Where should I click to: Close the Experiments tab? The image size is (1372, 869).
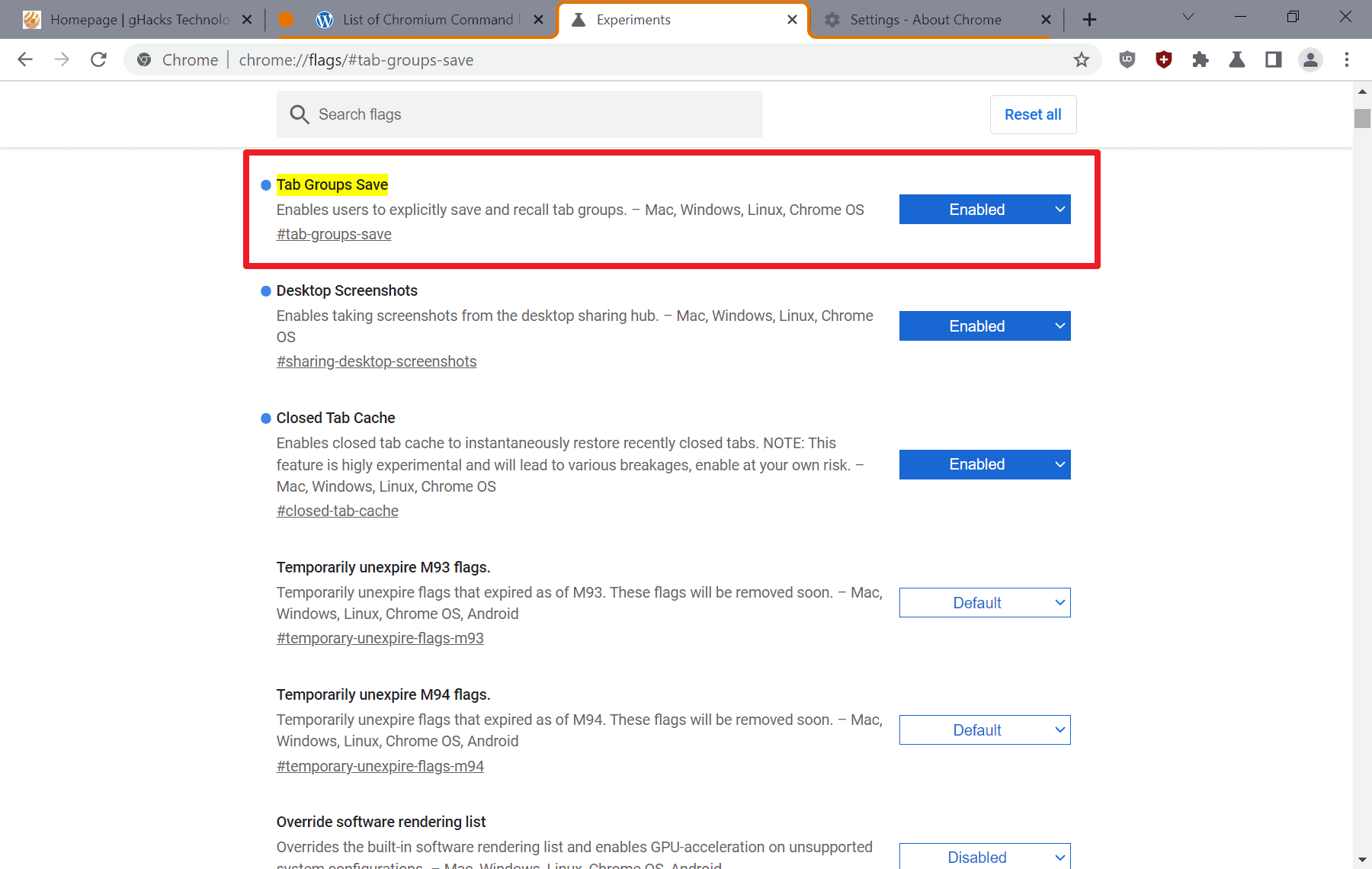pos(793,20)
